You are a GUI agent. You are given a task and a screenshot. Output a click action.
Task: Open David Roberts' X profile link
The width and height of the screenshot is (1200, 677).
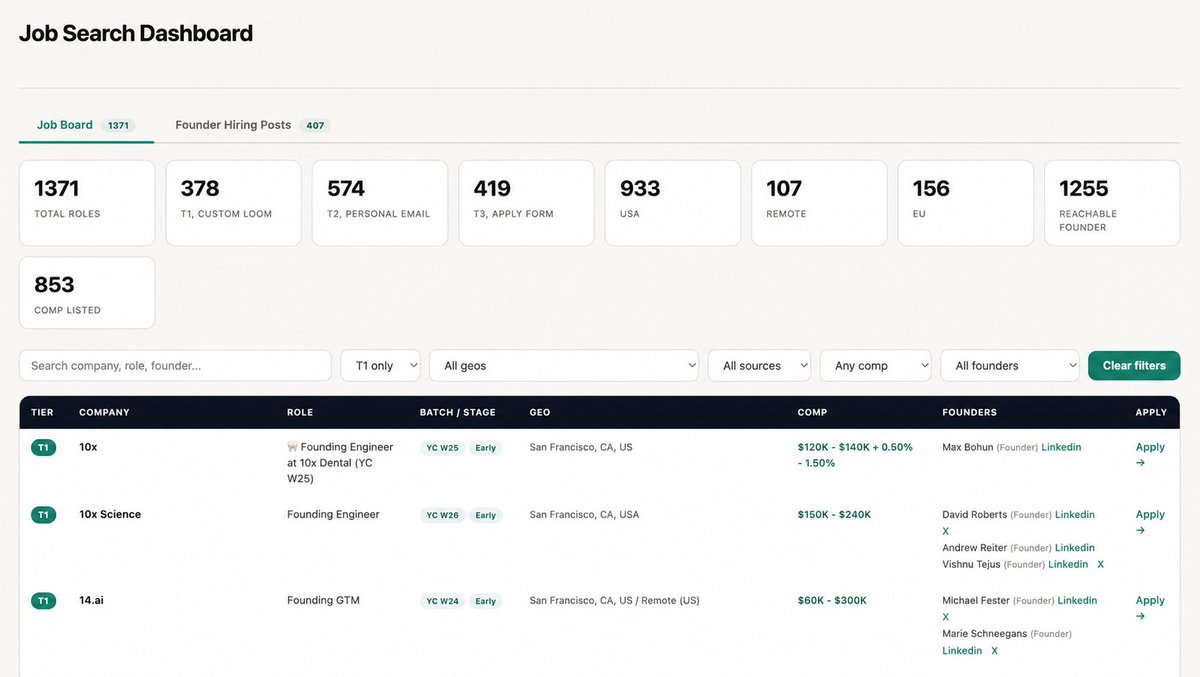coord(946,531)
